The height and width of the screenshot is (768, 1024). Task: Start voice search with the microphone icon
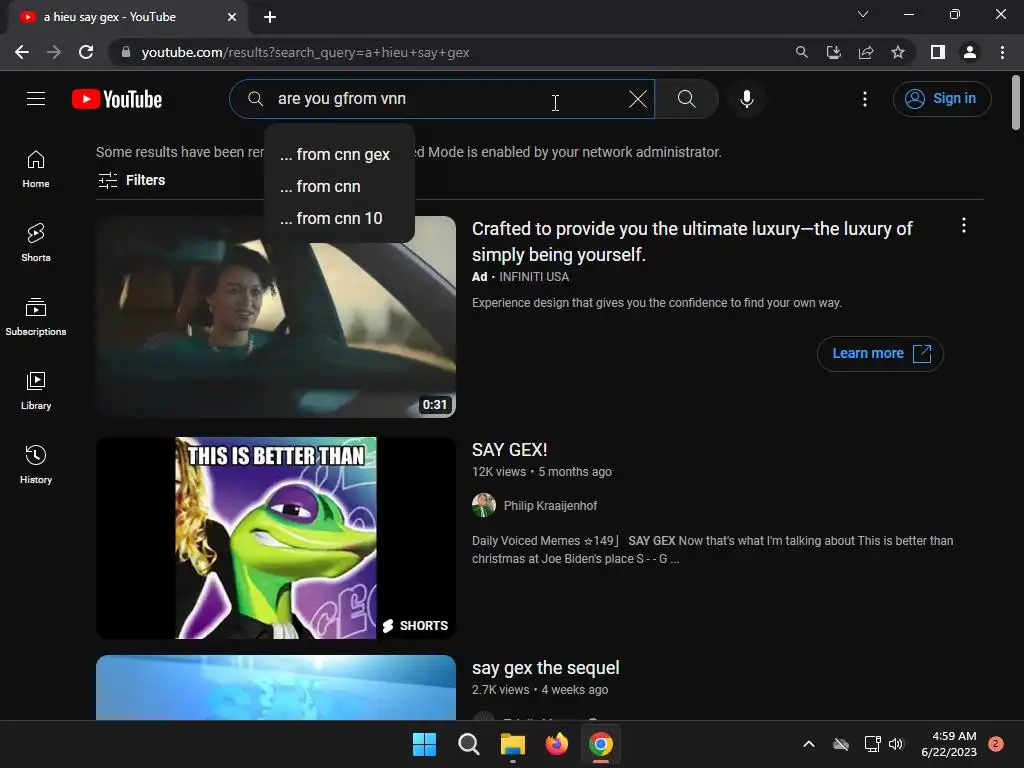point(746,99)
